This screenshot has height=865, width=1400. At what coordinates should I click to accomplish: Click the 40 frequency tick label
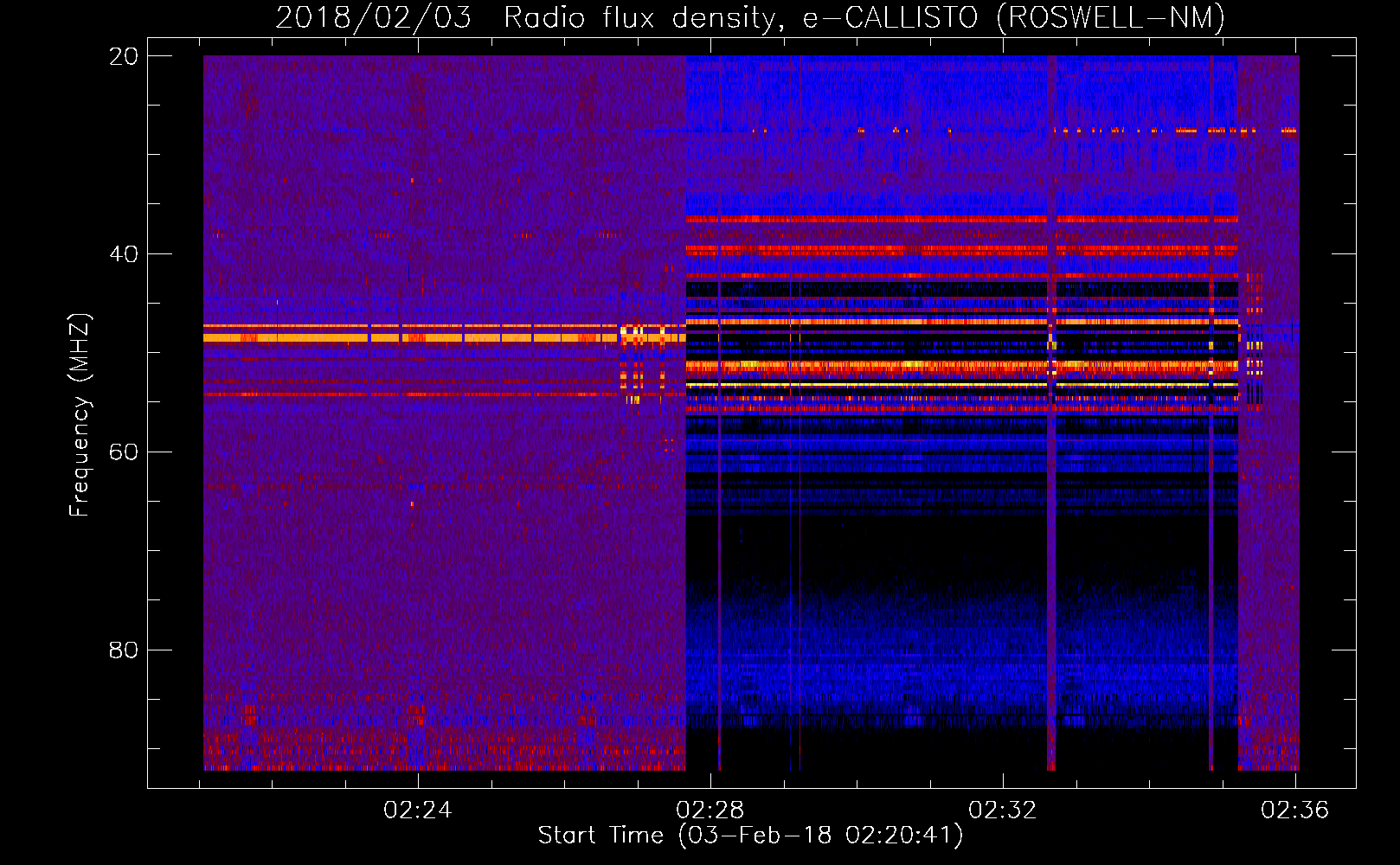124,254
